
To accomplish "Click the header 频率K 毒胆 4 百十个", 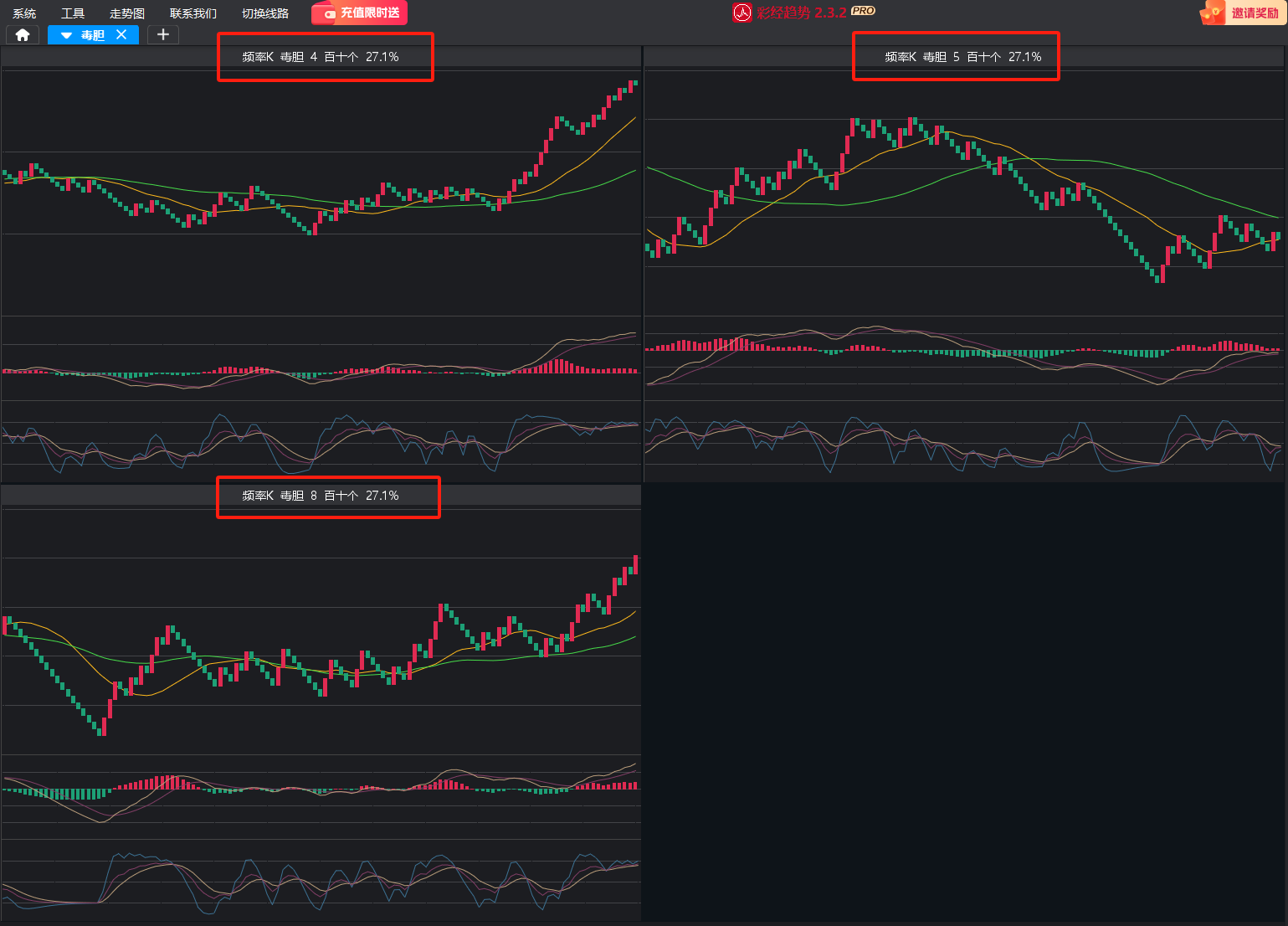I will tap(321, 57).
